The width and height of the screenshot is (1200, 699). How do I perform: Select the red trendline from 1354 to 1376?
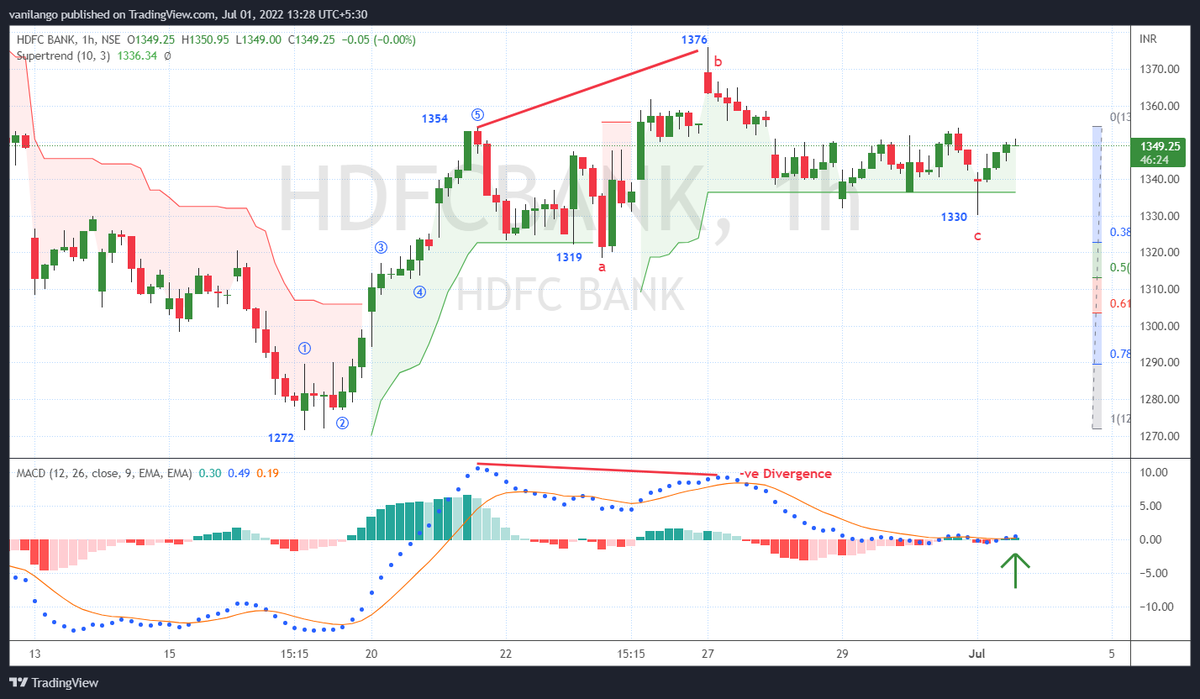pyautogui.click(x=587, y=89)
